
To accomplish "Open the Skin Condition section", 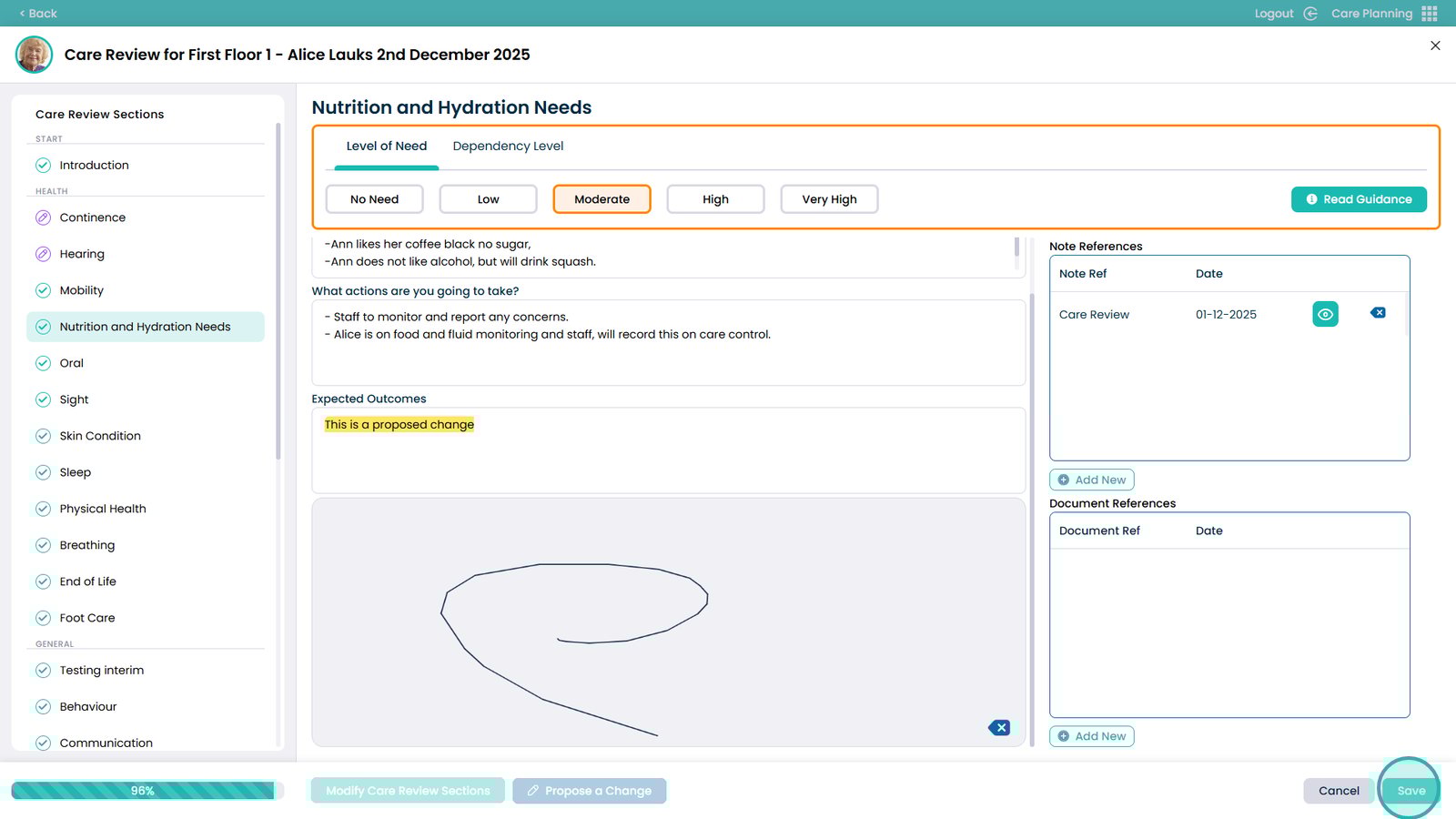I will tap(100, 436).
